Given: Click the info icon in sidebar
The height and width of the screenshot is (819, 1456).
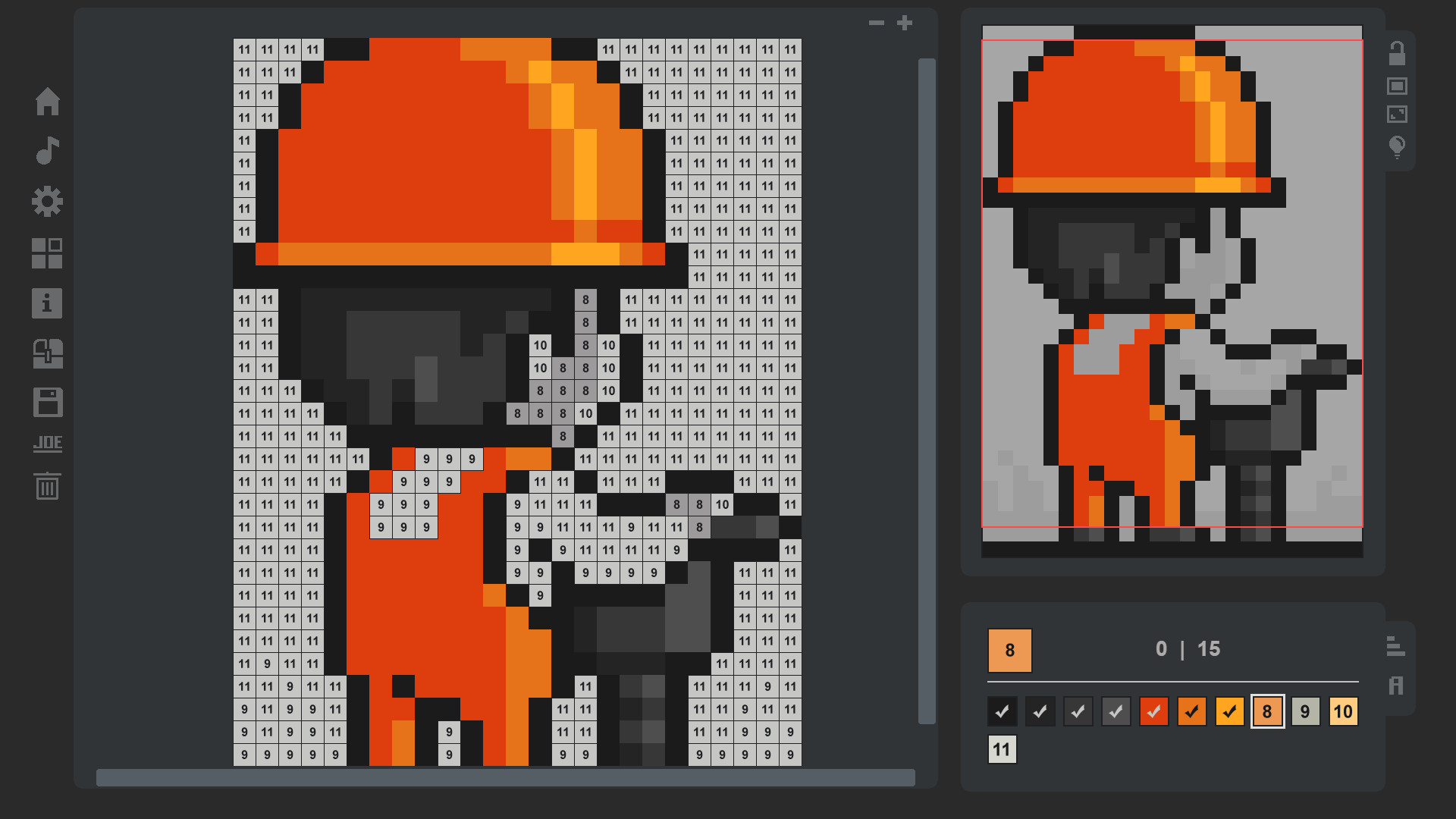Looking at the screenshot, I should pos(47,303).
